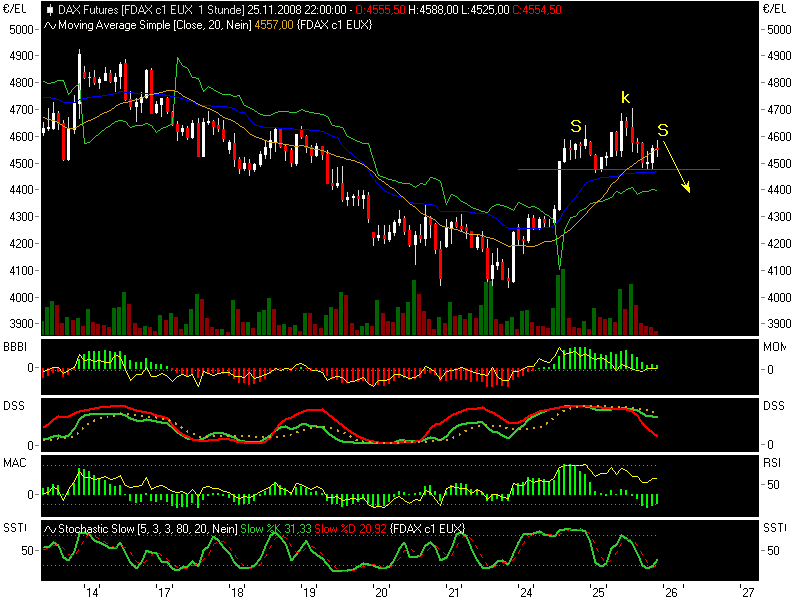Click the 4500 price label on right axis
The height and width of the screenshot is (600, 800).
pyautogui.click(x=780, y=164)
